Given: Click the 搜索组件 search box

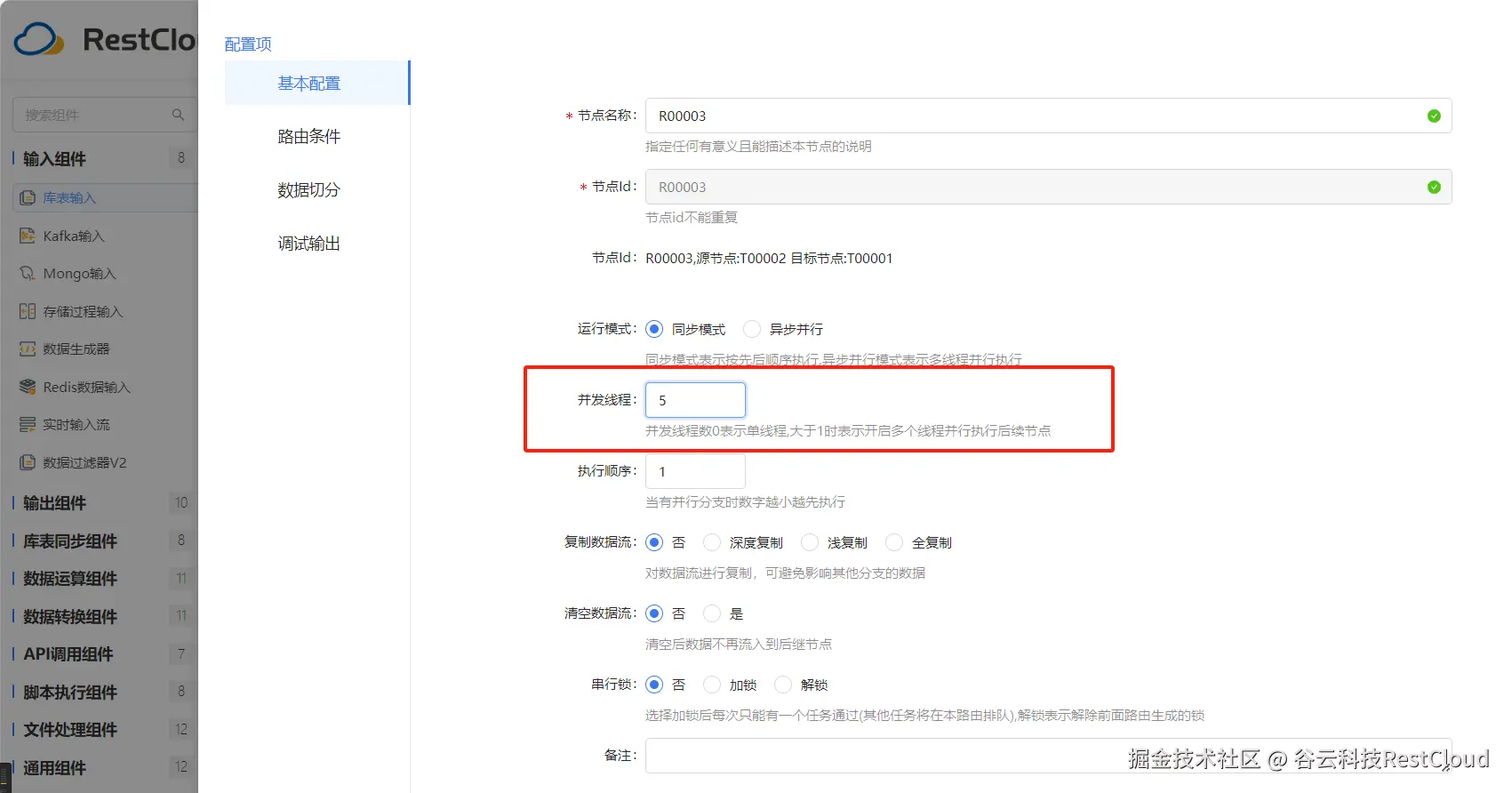Looking at the screenshot, I should 105,115.
